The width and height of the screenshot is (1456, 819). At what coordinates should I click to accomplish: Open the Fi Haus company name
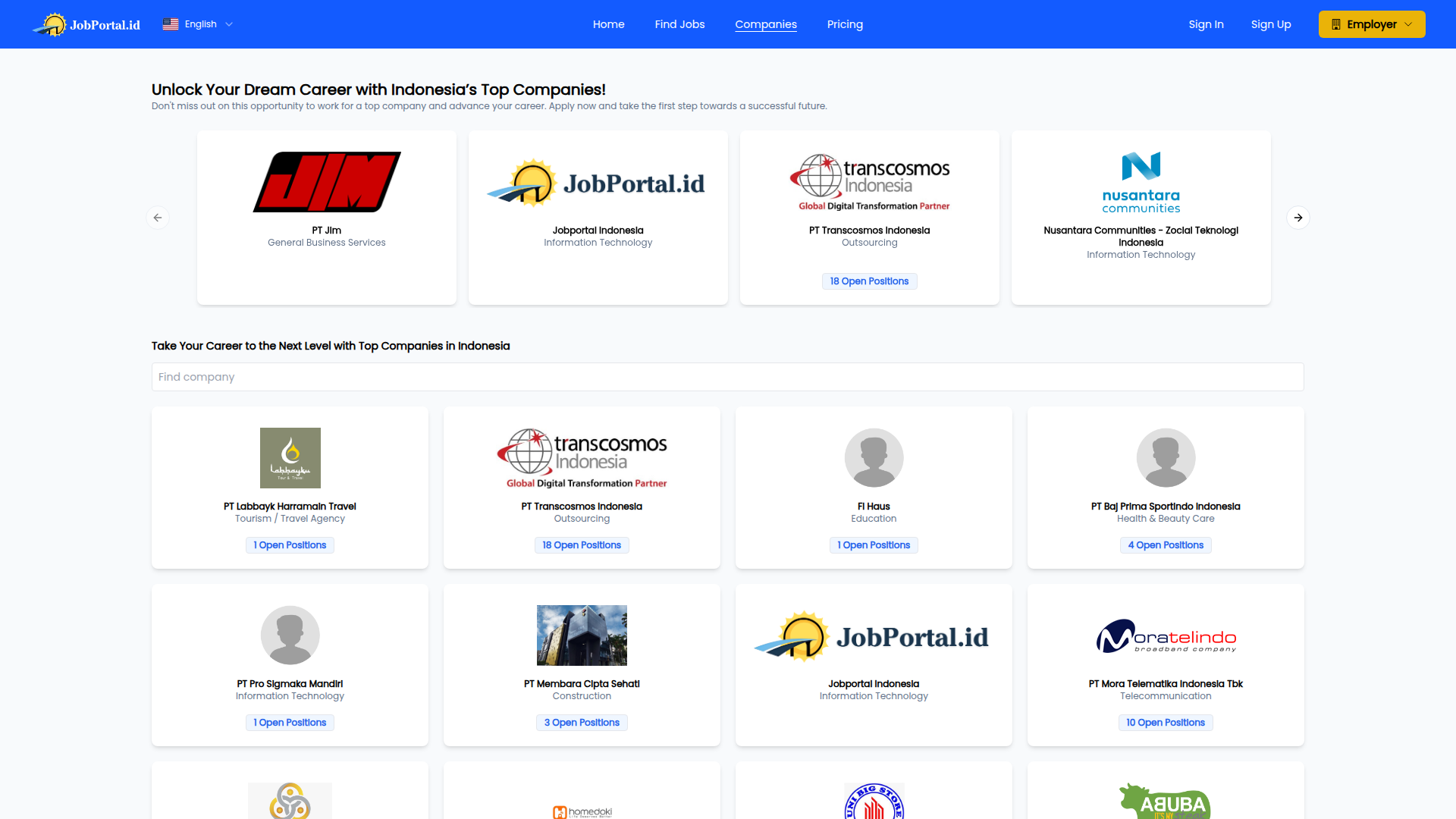(874, 507)
